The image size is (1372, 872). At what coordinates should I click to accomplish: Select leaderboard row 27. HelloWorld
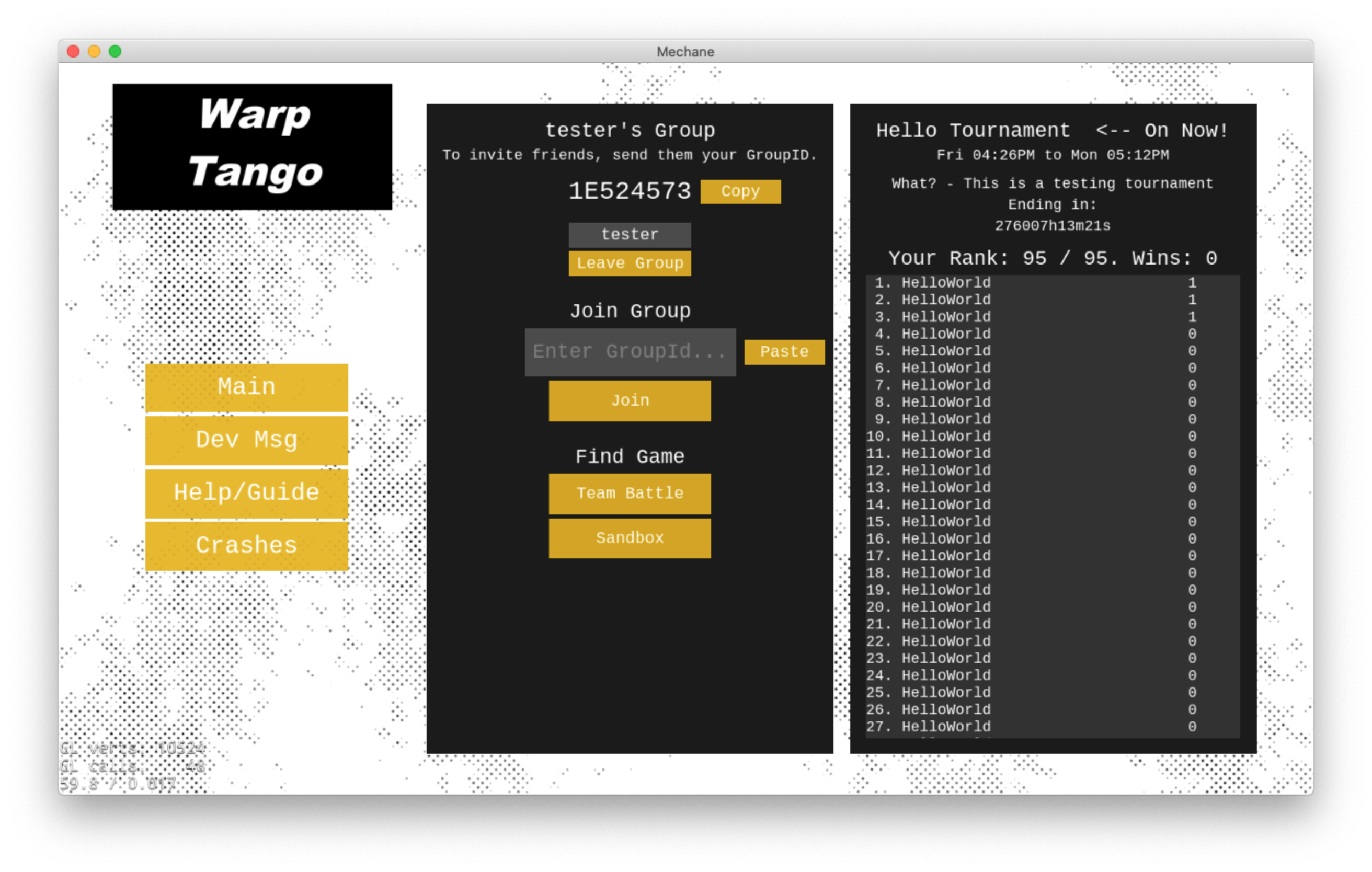point(1053,727)
